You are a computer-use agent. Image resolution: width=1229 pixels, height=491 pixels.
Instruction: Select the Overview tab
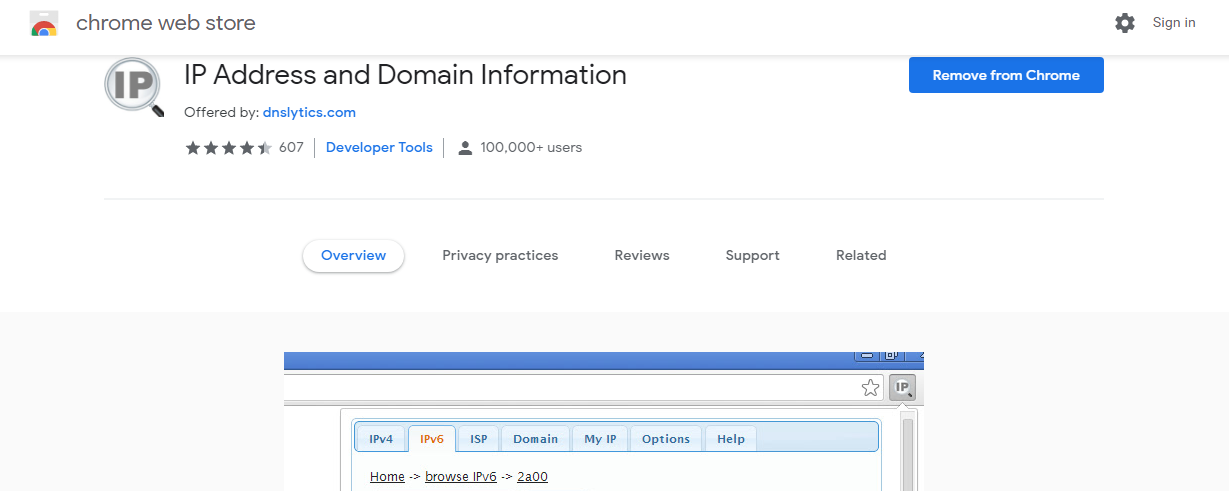click(353, 256)
